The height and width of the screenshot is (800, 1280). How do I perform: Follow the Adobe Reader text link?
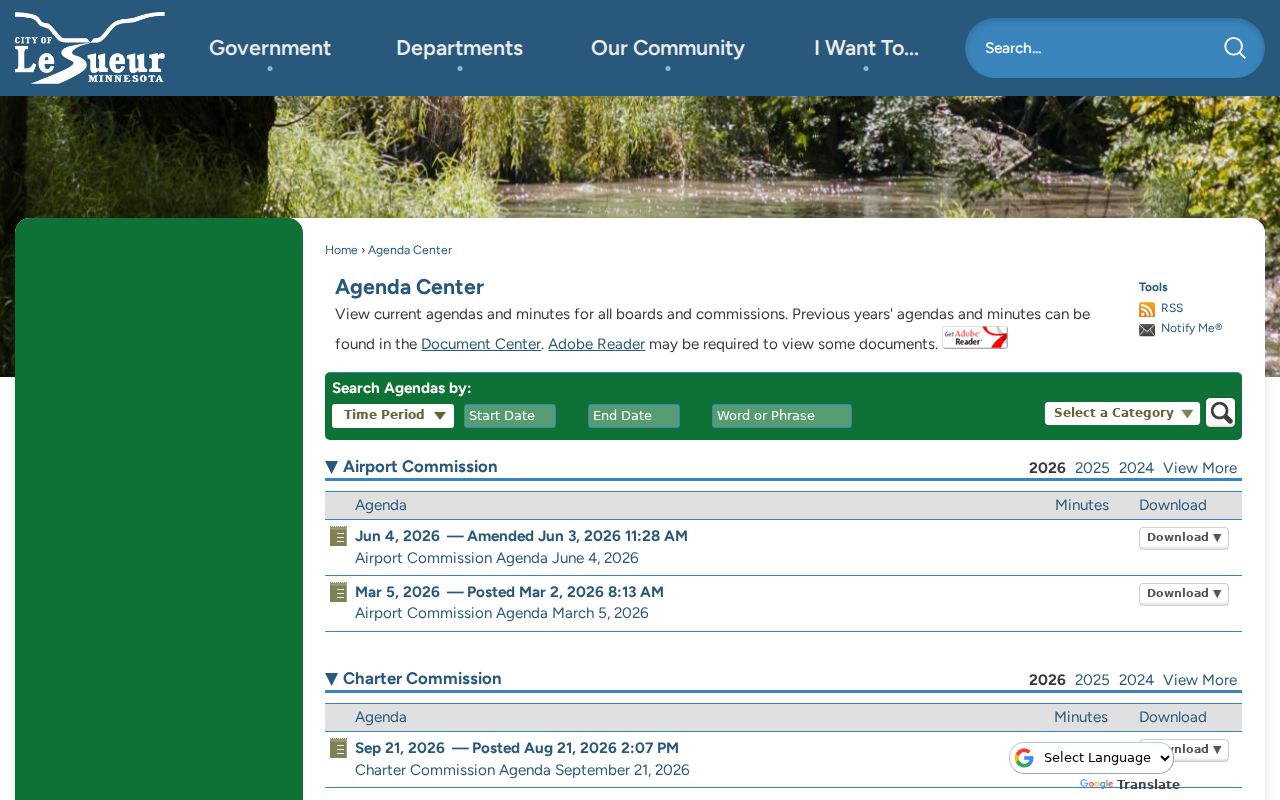[x=596, y=344]
